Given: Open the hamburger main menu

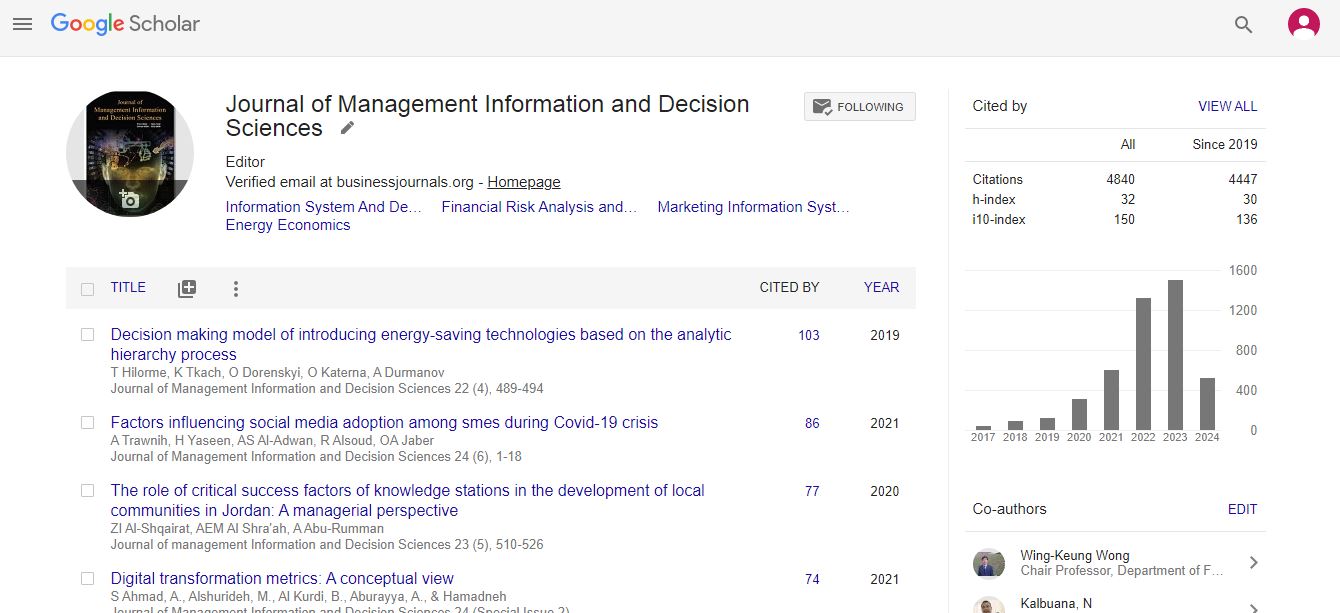Looking at the screenshot, I should coord(22,24).
